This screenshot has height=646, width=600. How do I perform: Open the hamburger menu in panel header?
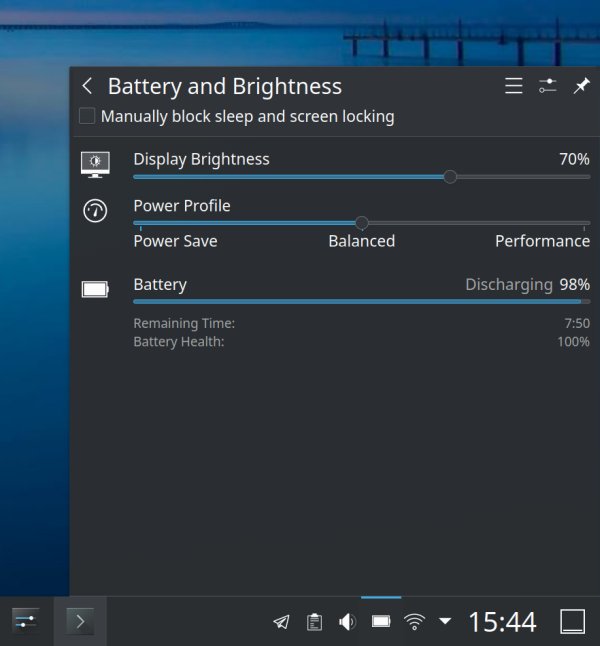tap(513, 86)
